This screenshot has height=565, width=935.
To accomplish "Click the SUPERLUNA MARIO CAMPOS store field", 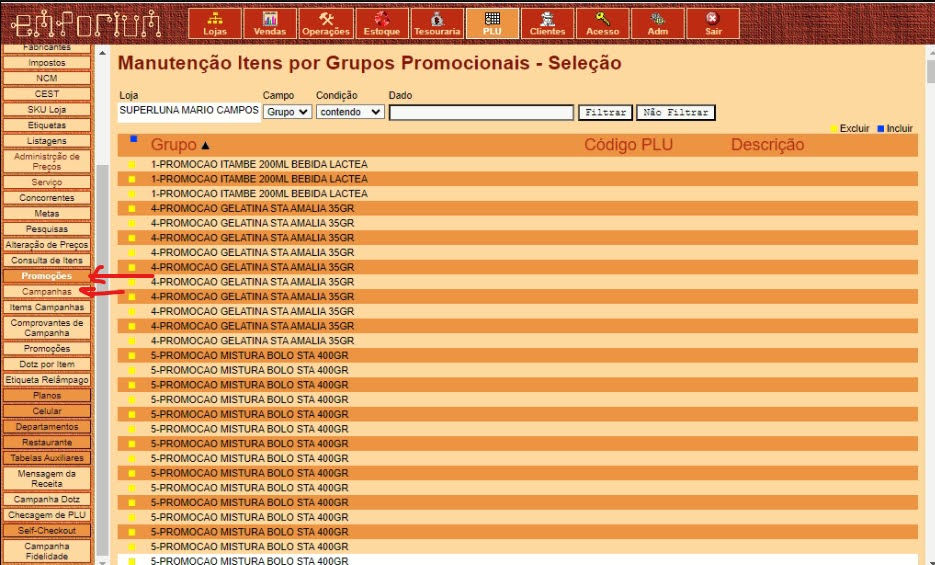I will [189, 111].
